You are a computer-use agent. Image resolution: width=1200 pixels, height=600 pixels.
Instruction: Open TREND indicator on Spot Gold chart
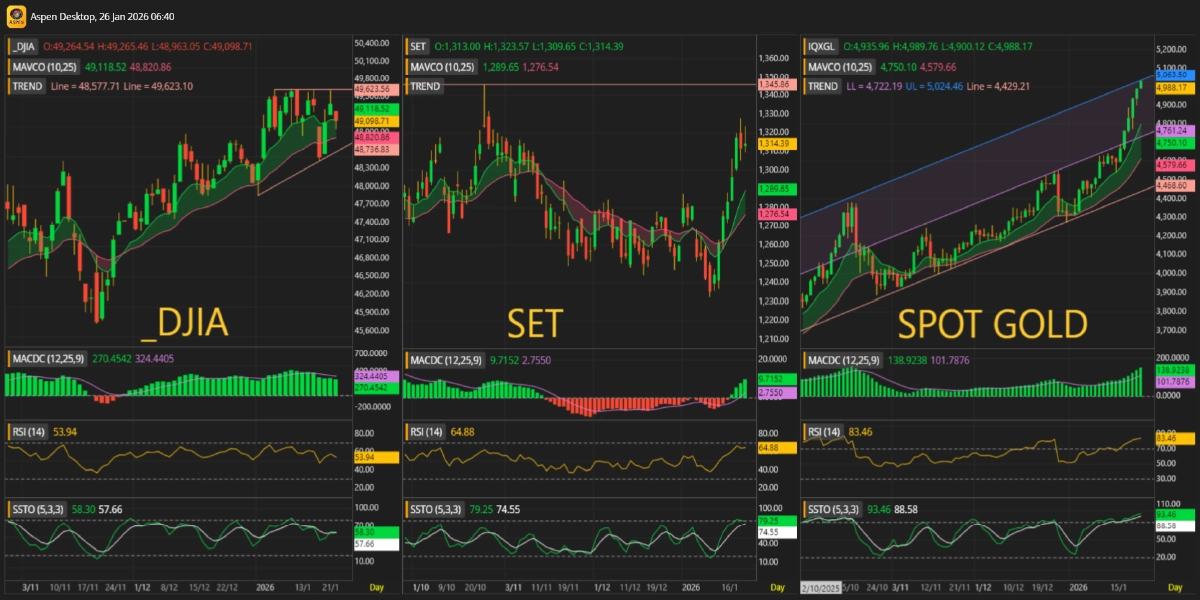(823, 87)
